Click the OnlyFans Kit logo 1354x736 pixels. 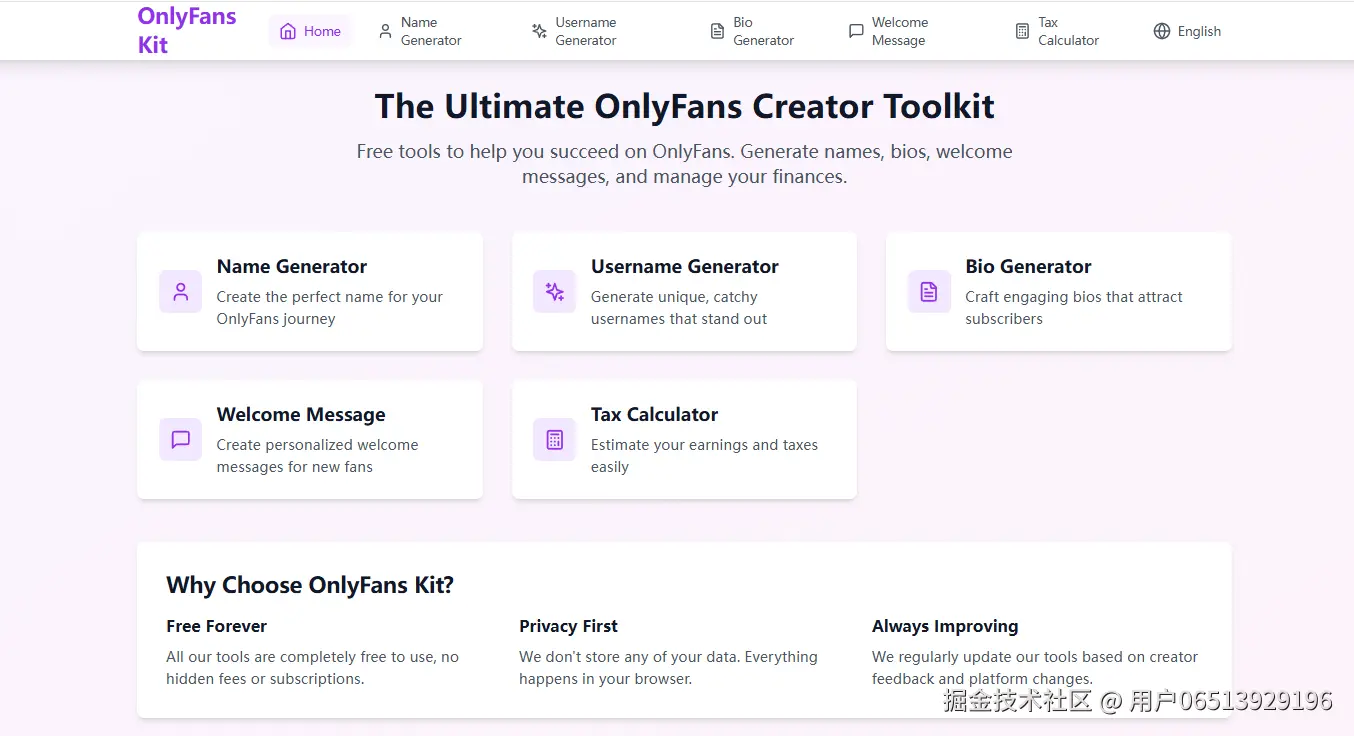click(187, 30)
